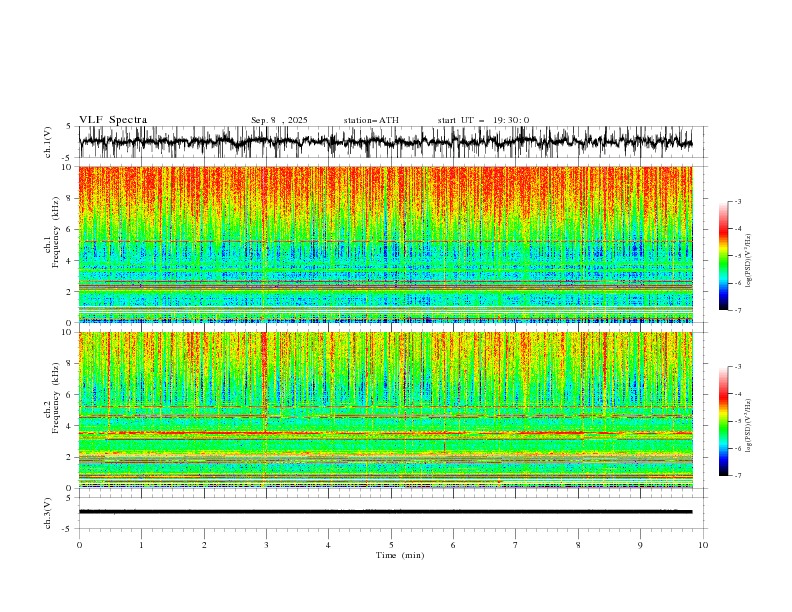Click time axis tick label "0"
The image size is (792, 612).
point(79,545)
